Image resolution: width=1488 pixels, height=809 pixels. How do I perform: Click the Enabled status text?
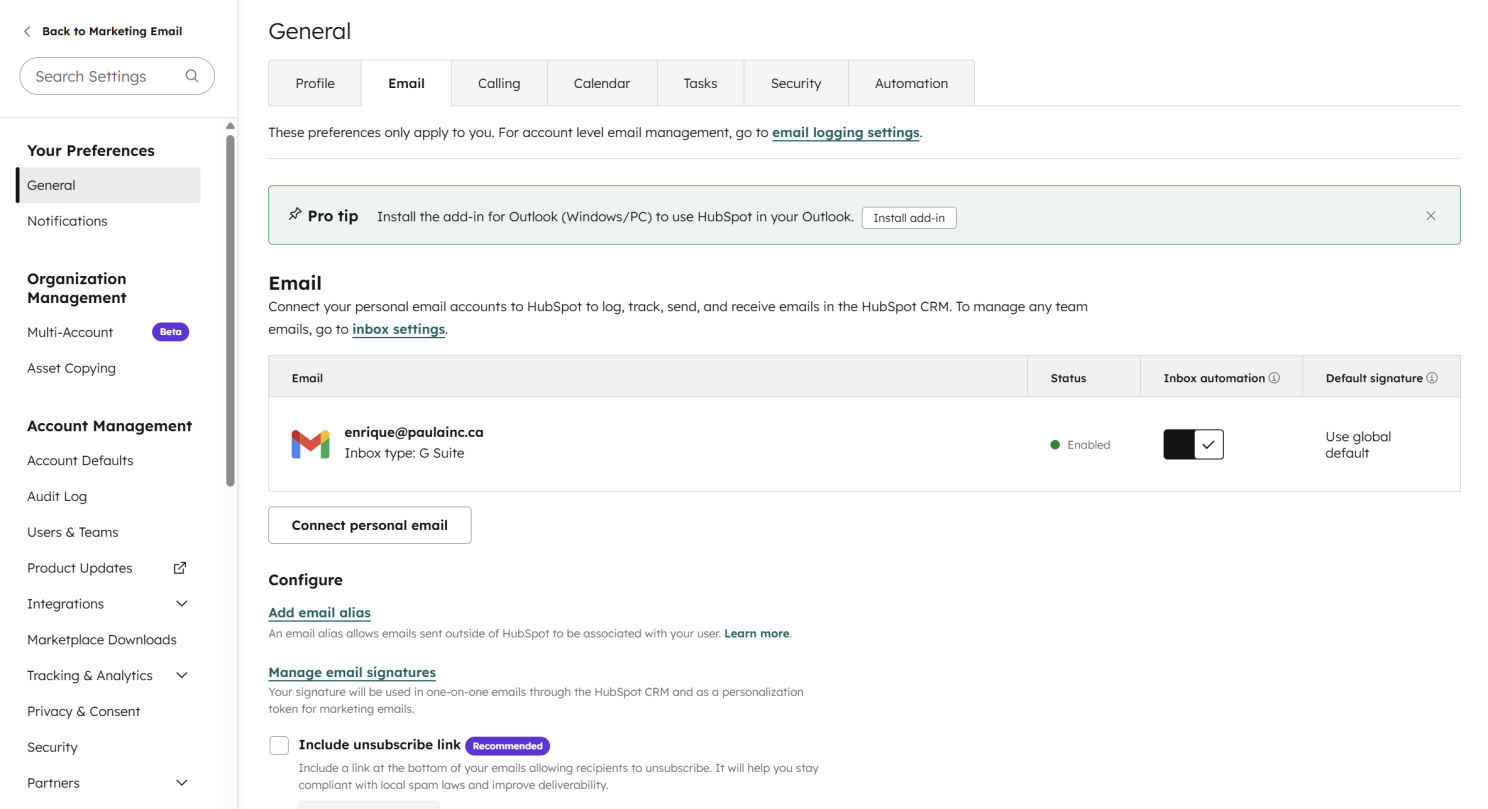pyautogui.click(x=1088, y=445)
